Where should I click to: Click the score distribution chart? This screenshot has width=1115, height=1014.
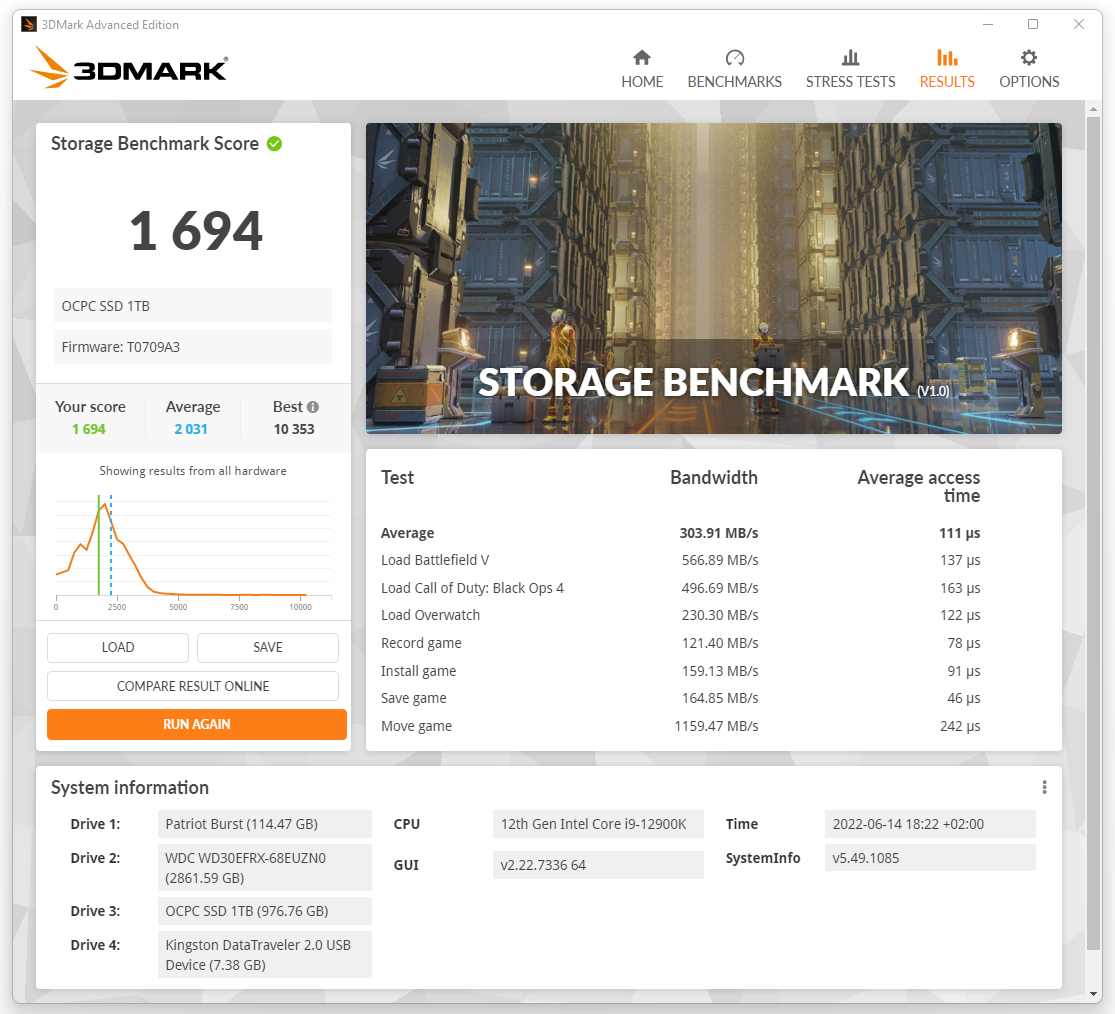193,551
